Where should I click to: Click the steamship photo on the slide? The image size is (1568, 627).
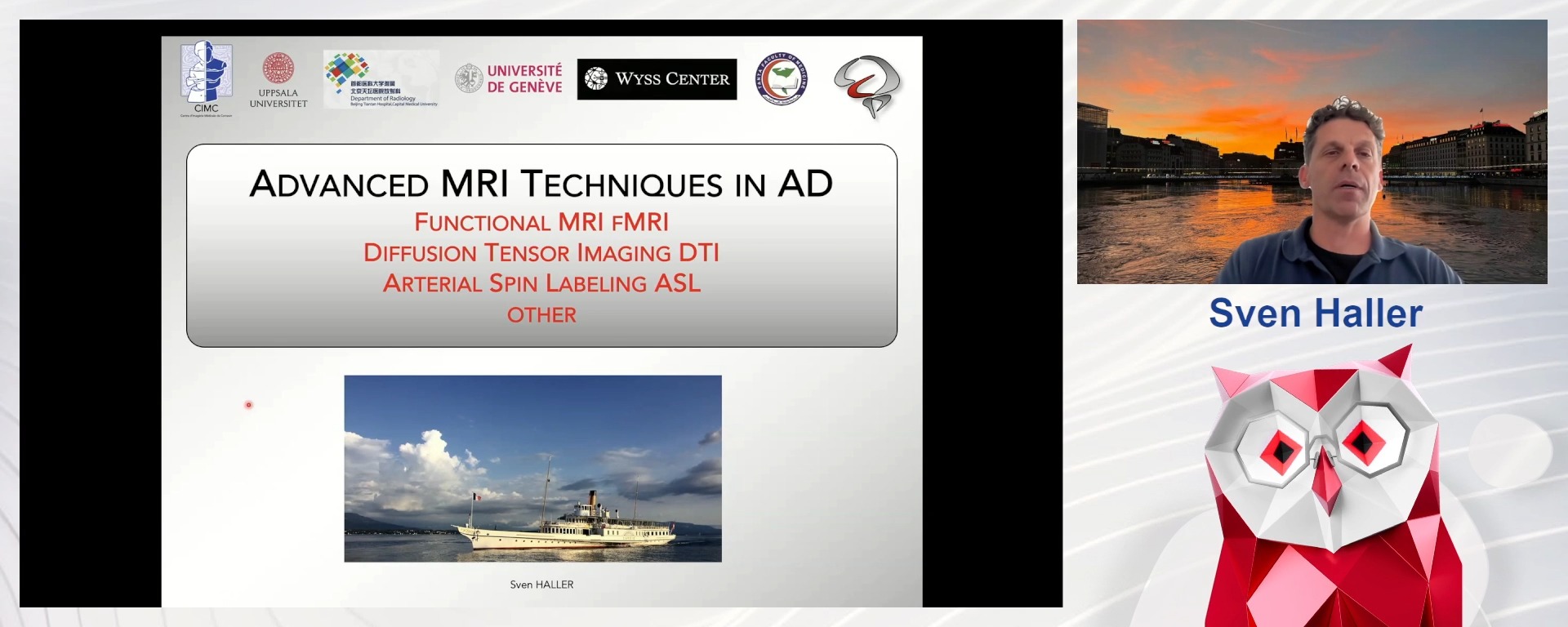(x=532, y=469)
